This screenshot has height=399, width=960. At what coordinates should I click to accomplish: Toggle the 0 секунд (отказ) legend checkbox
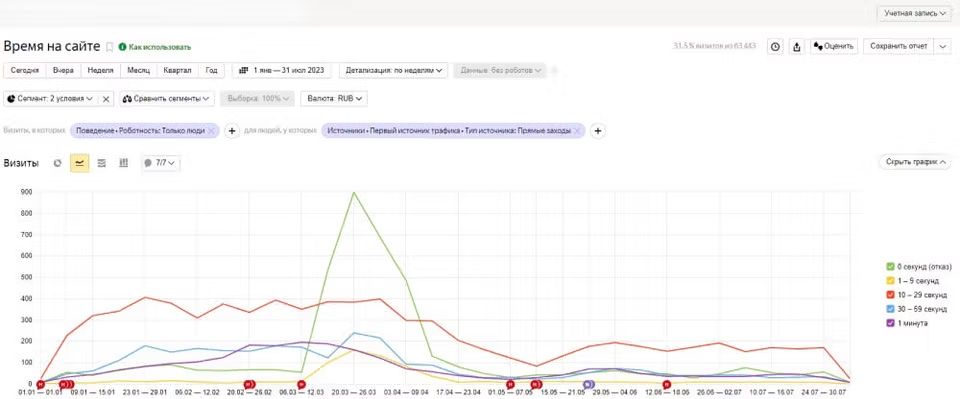click(890, 266)
